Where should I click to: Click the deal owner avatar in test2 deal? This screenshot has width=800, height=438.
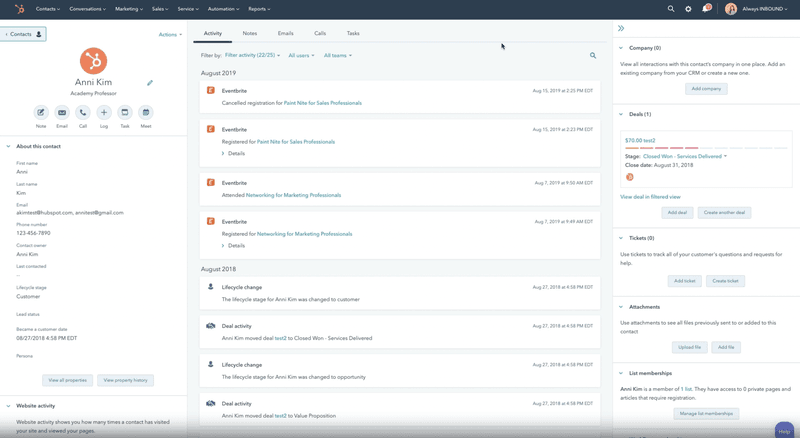click(x=630, y=177)
